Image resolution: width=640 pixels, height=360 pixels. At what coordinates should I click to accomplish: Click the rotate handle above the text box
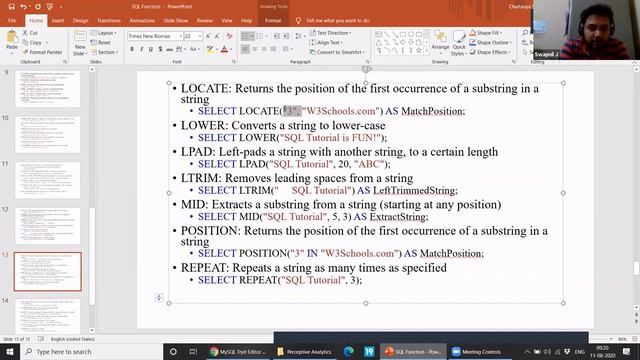coord(366,69)
